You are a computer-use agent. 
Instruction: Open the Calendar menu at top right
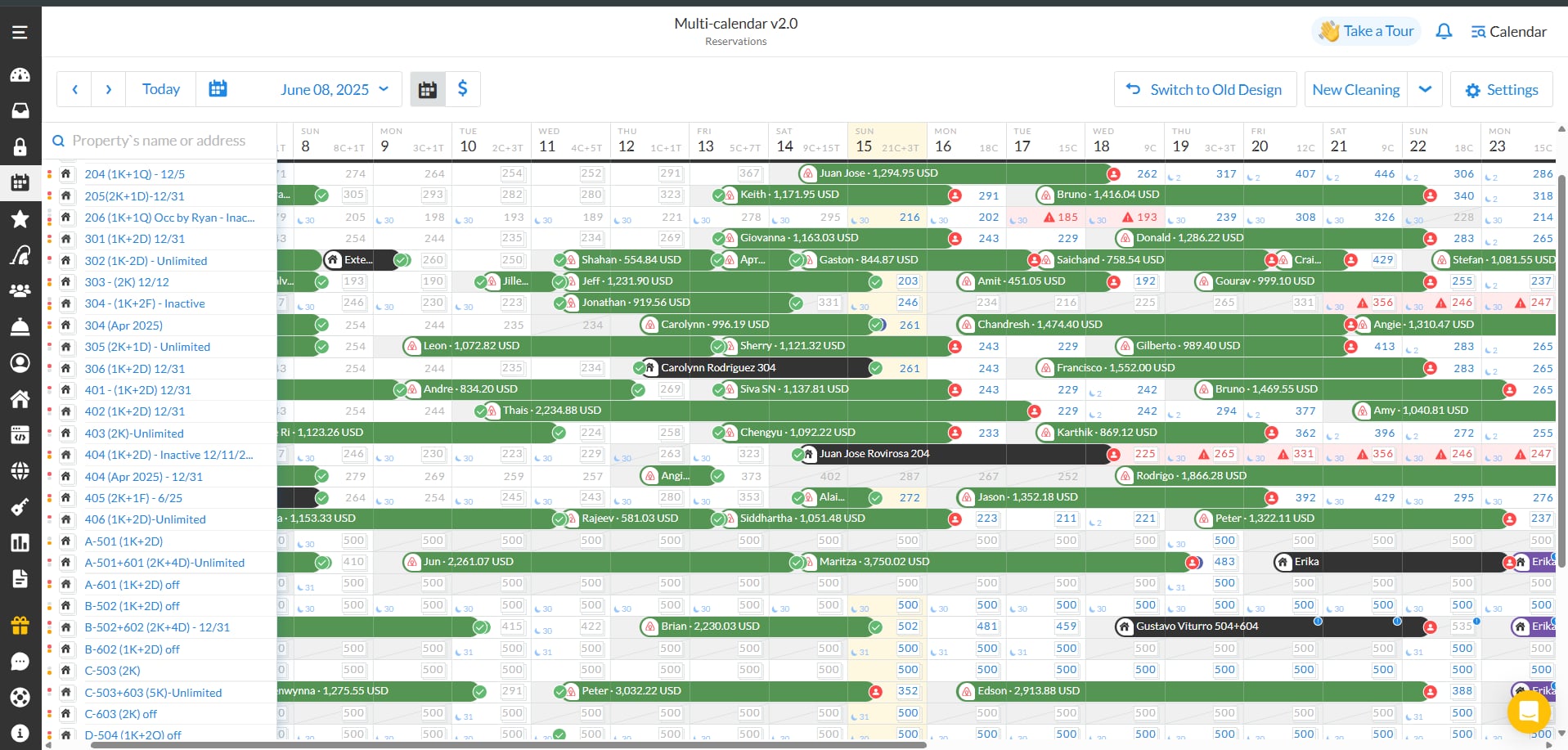pyautogui.click(x=1508, y=32)
